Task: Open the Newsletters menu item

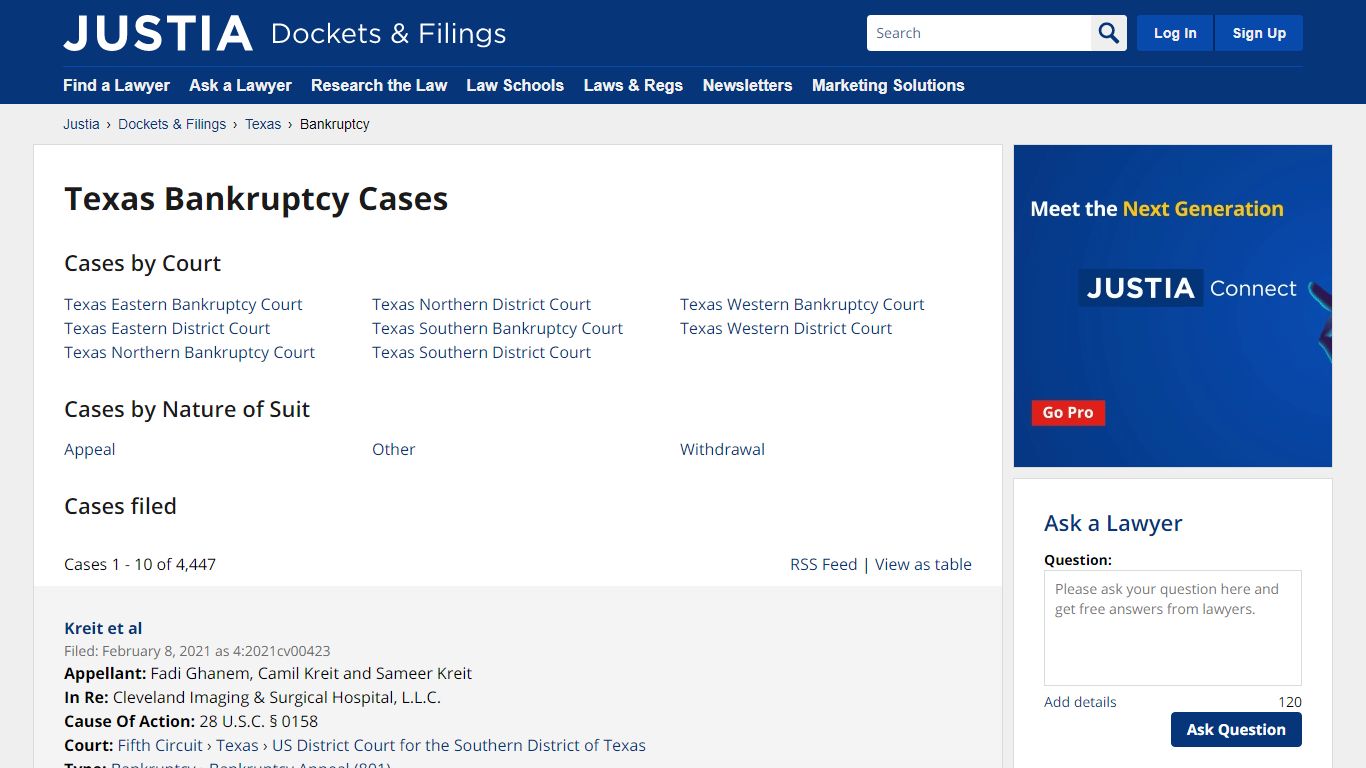Action: tap(747, 85)
